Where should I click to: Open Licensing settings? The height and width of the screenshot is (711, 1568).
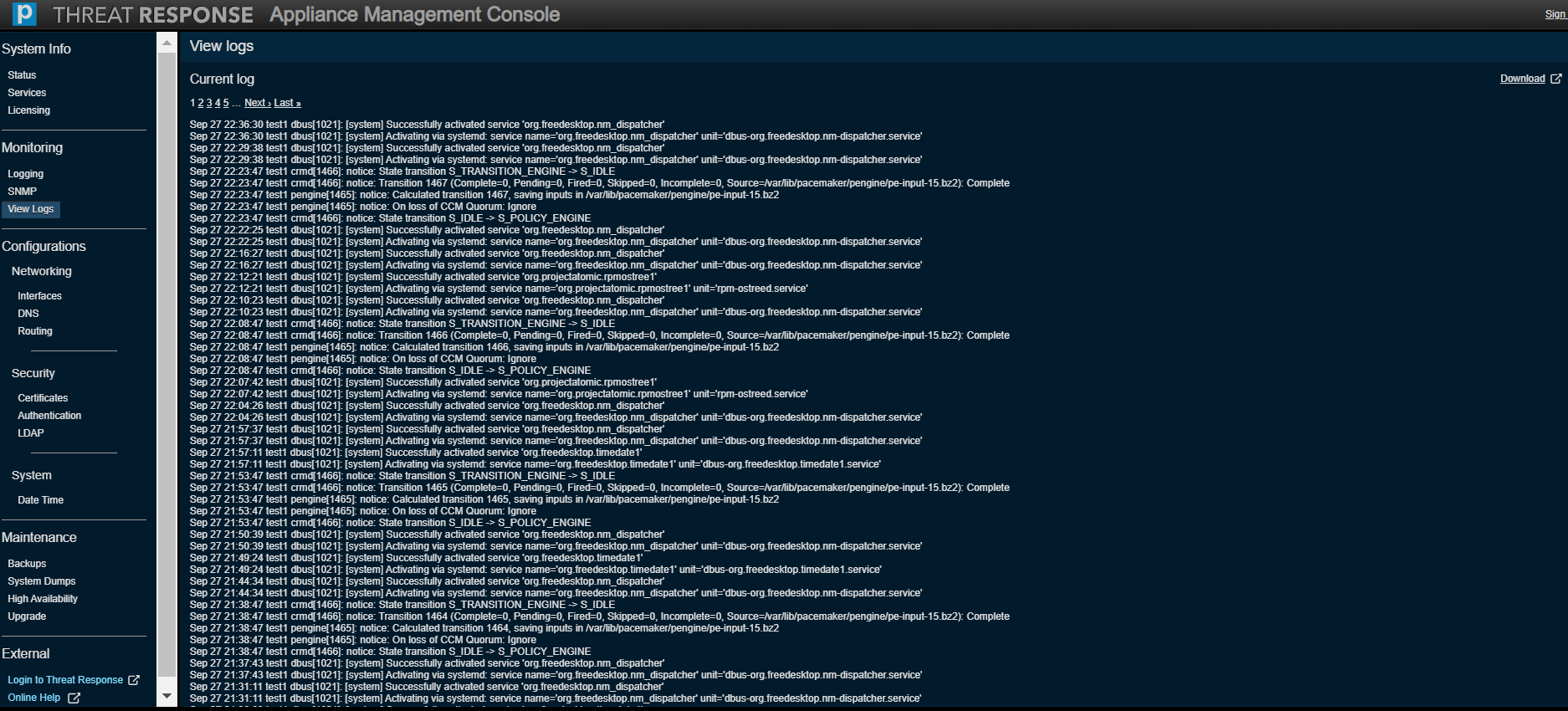click(29, 110)
